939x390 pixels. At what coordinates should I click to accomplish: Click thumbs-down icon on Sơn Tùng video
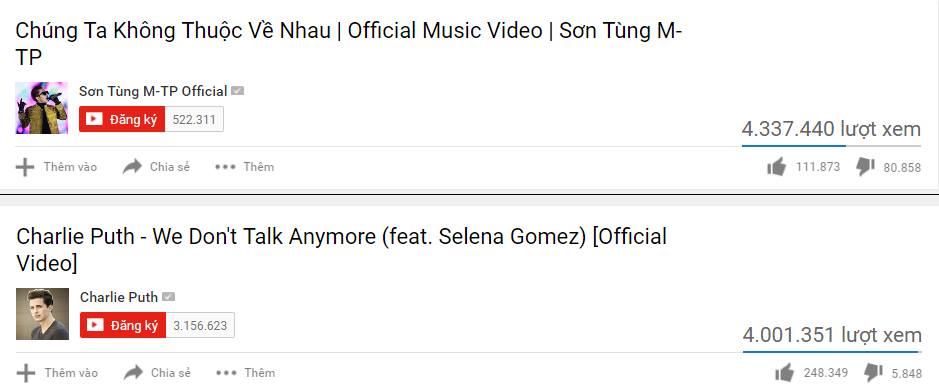pyautogui.click(x=865, y=167)
